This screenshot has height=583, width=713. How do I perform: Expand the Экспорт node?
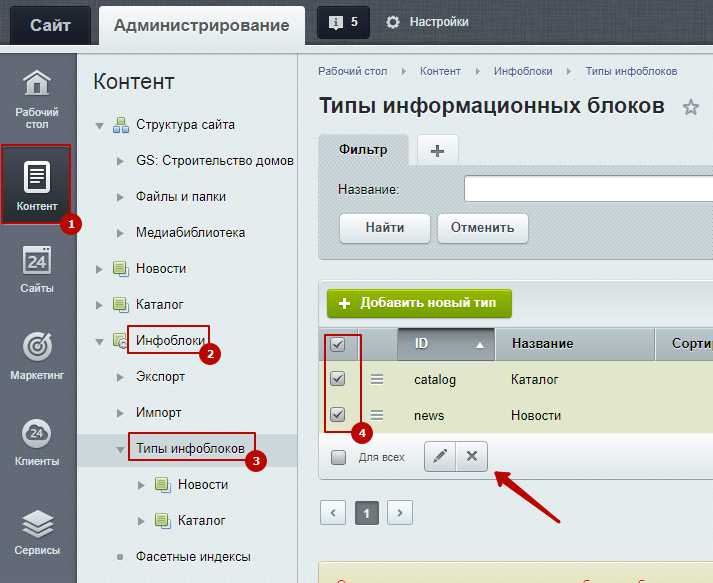[x=120, y=377]
